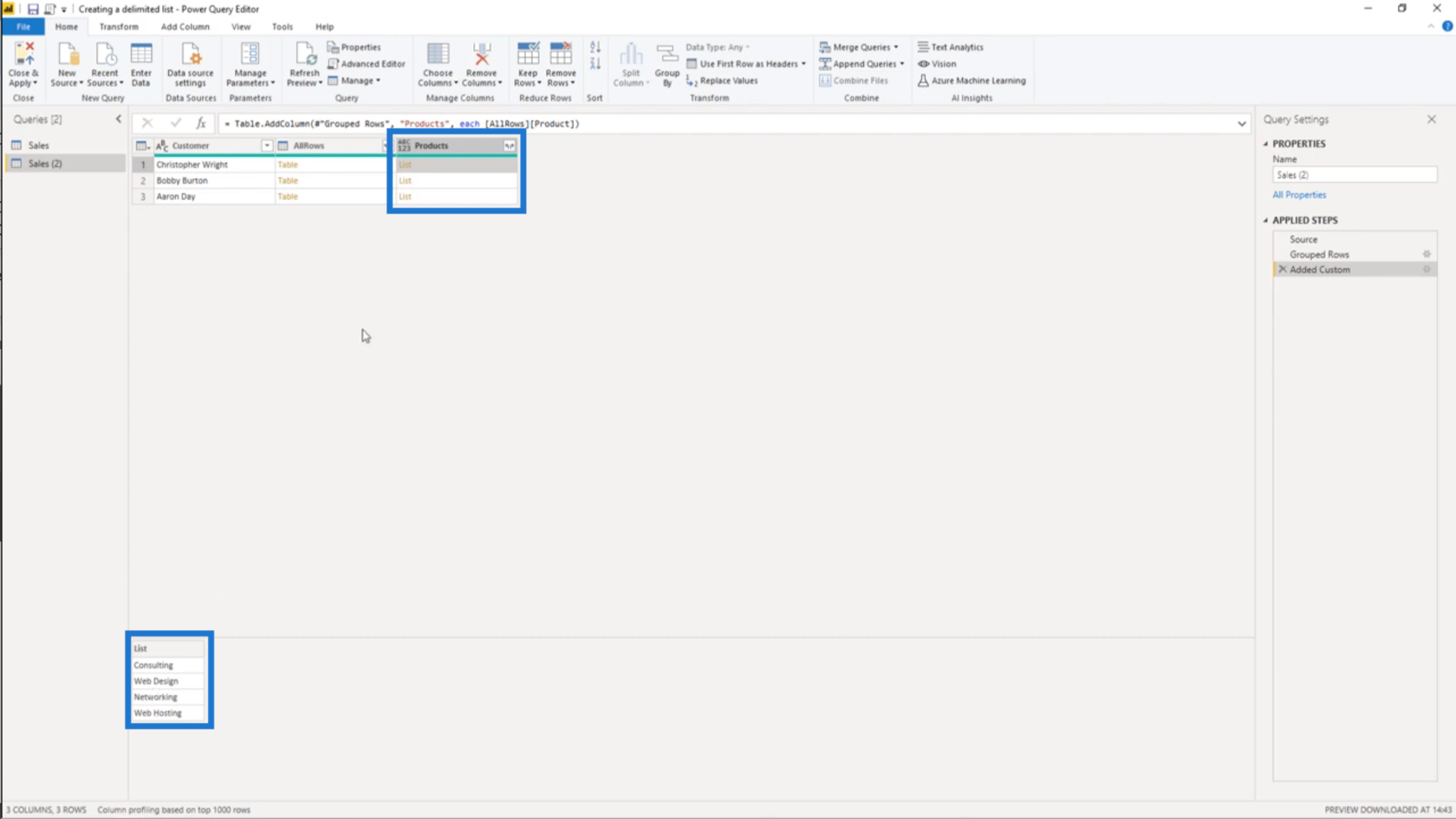Switch to Transform tab

pos(119,27)
